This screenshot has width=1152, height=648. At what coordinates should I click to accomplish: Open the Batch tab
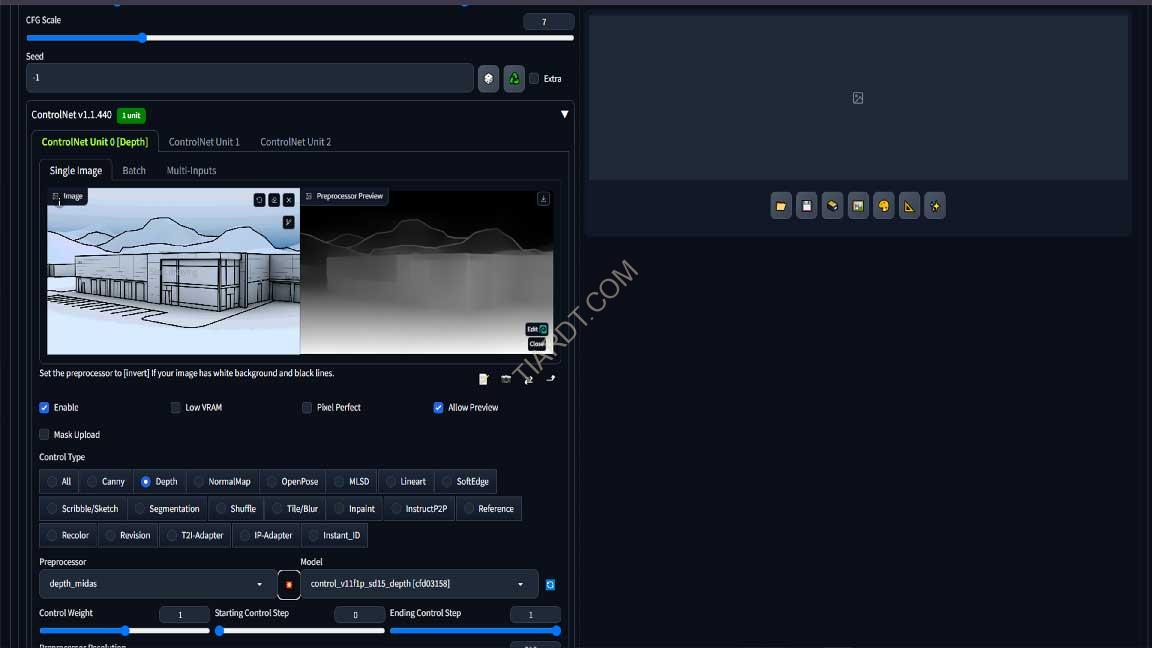coord(134,170)
